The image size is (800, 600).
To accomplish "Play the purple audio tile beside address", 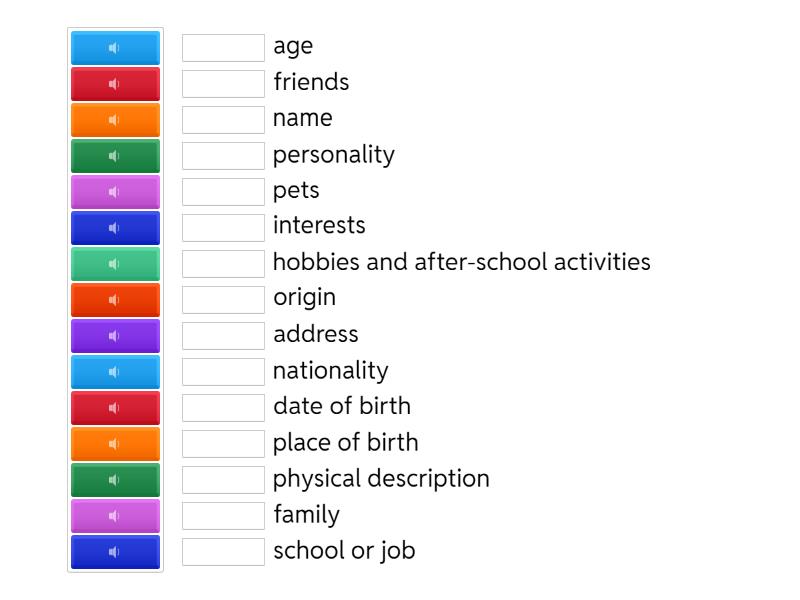I will [115, 336].
